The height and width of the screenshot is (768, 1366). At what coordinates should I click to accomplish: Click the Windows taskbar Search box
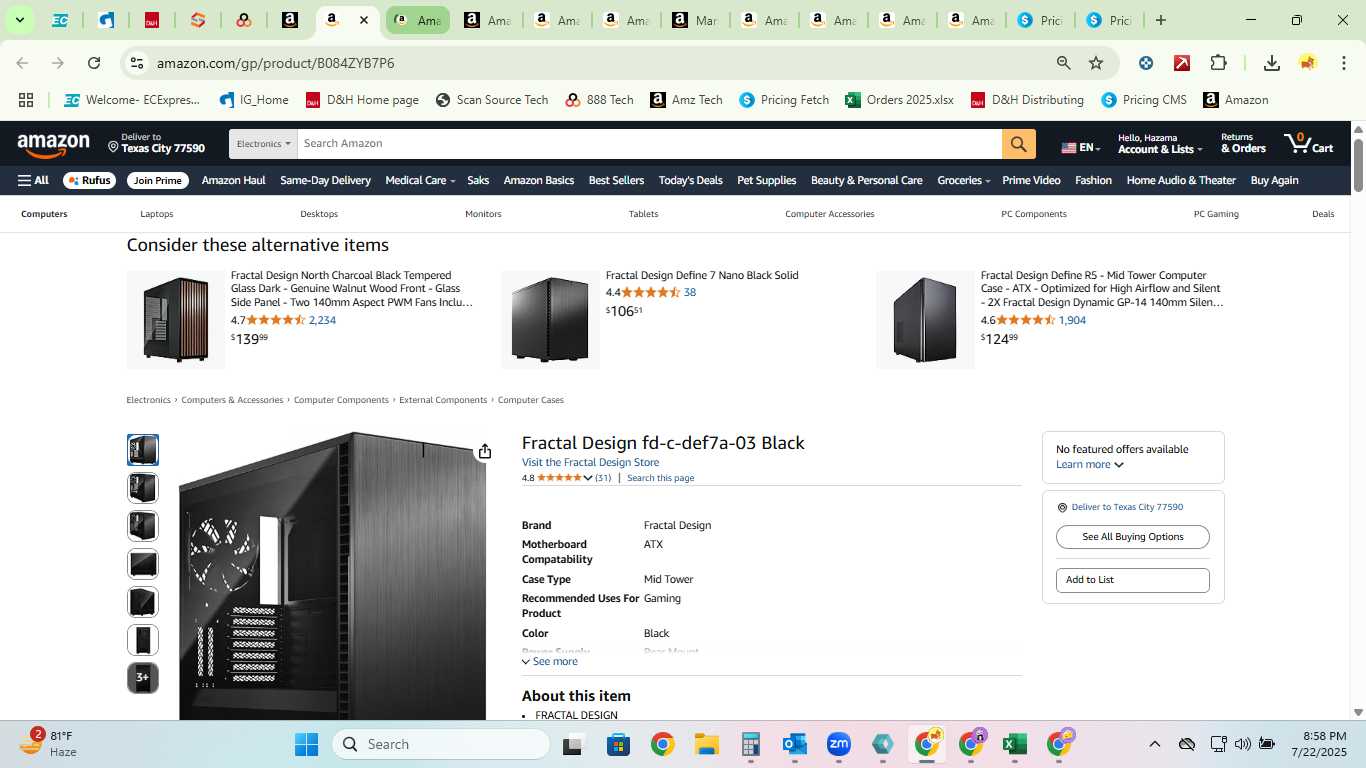[441, 744]
